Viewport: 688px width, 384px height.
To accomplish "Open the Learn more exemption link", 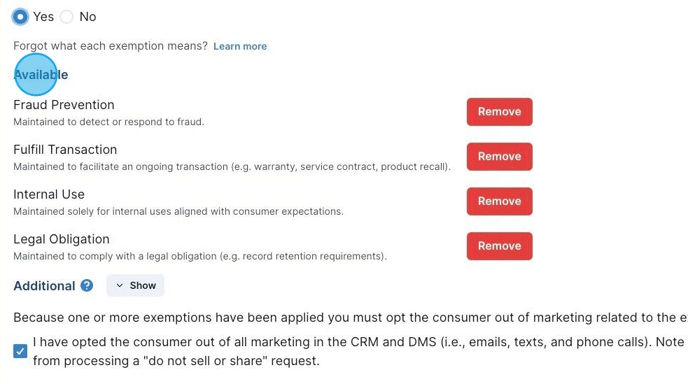I will (x=240, y=46).
